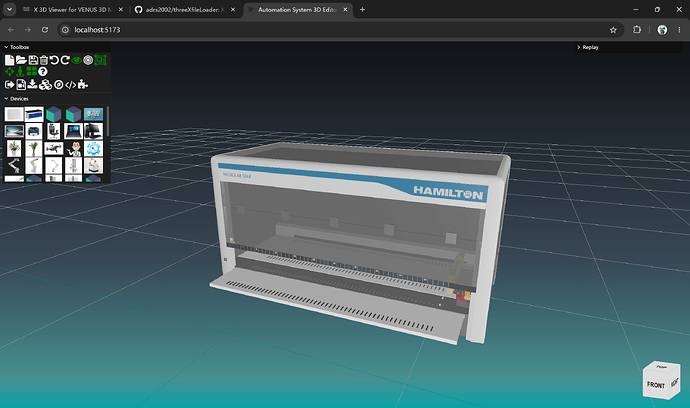
Task: Click the Devices panel scrollbar
Action: pyautogui.click(x=108, y=121)
